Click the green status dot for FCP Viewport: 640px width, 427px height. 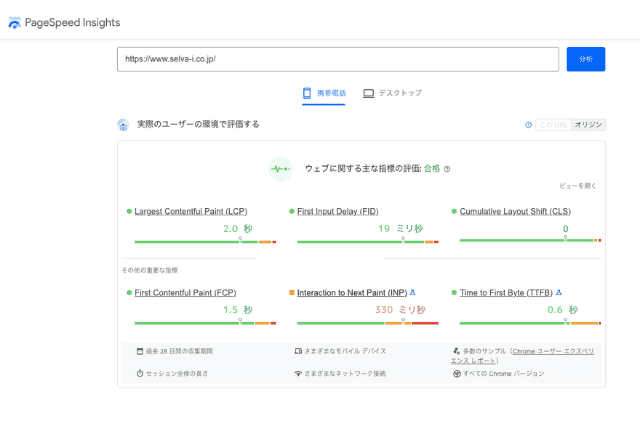(129, 293)
